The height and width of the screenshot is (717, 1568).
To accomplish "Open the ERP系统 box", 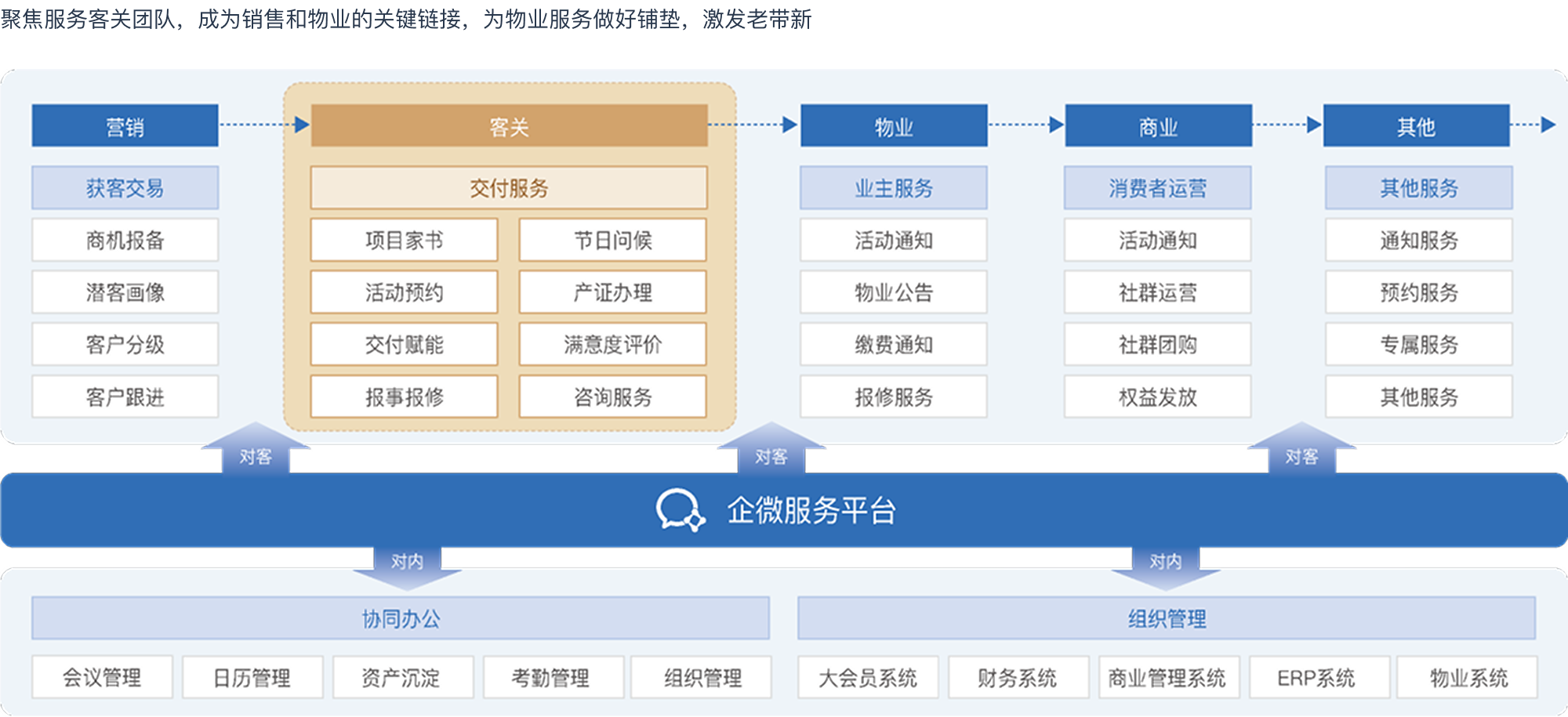I will pos(1316,678).
